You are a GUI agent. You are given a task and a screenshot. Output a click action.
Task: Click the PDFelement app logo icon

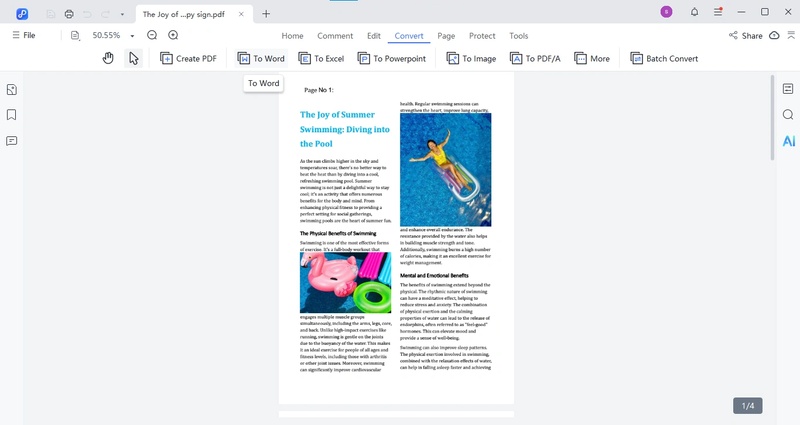pos(22,14)
